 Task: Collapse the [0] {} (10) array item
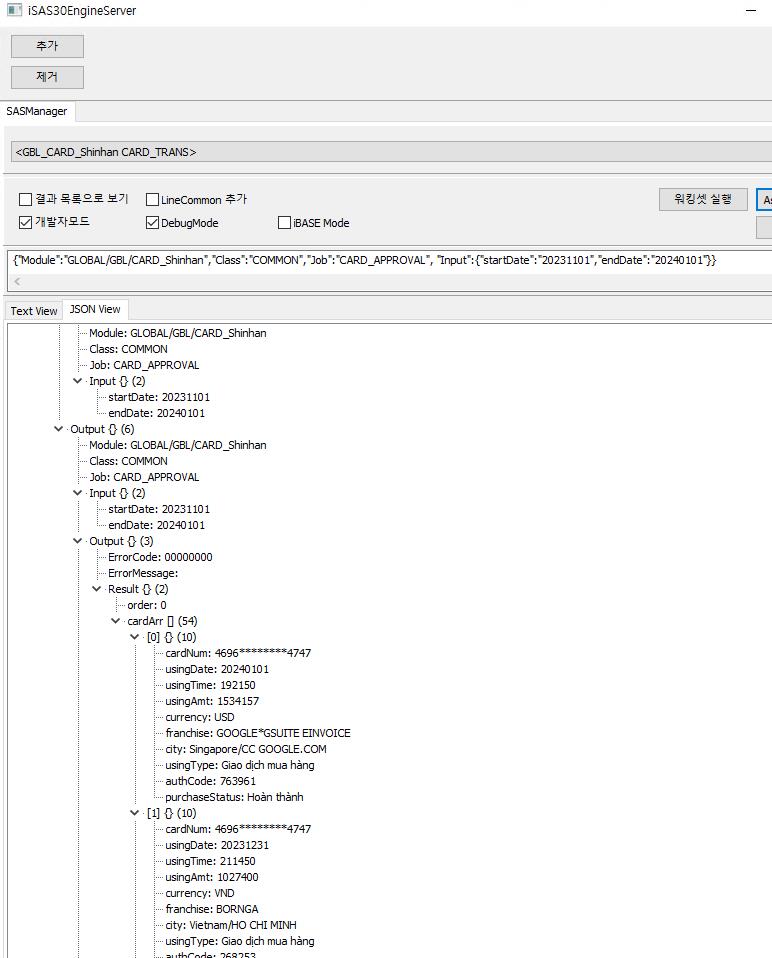(x=134, y=637)
